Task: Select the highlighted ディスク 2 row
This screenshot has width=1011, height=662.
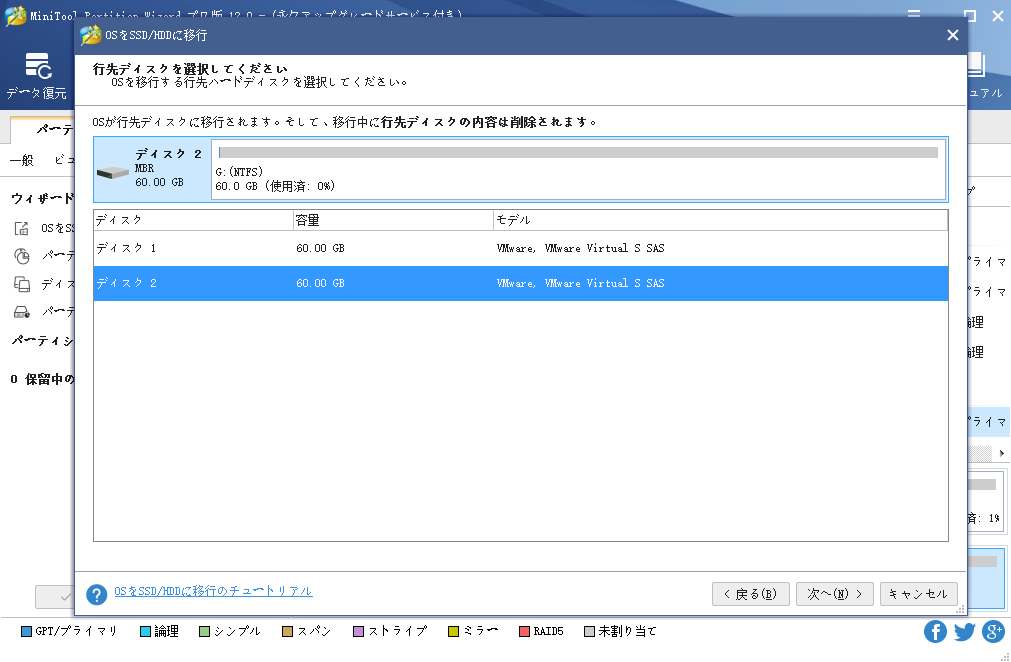Action: 520,283
